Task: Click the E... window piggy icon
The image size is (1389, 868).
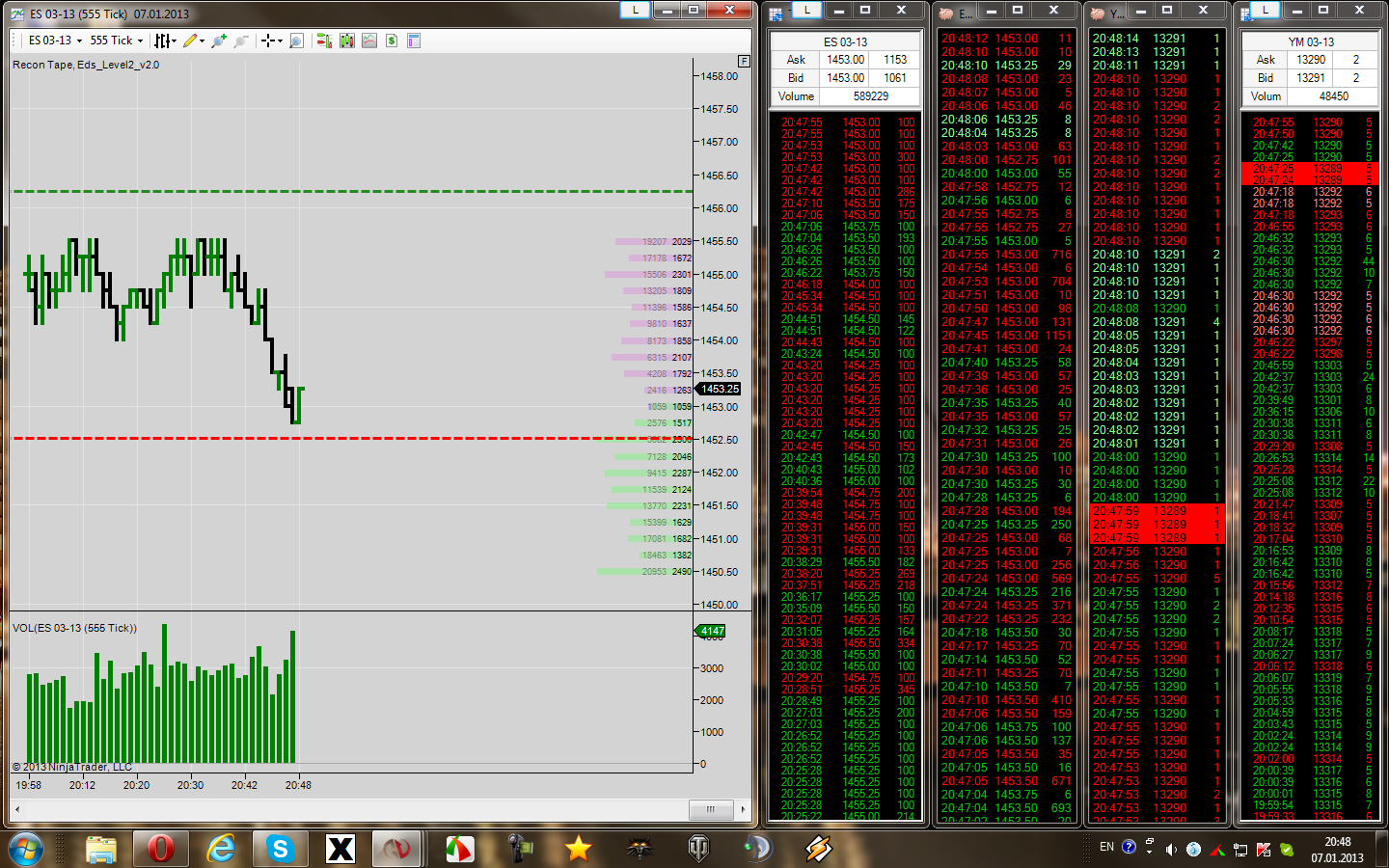Action: pos(947,14)
